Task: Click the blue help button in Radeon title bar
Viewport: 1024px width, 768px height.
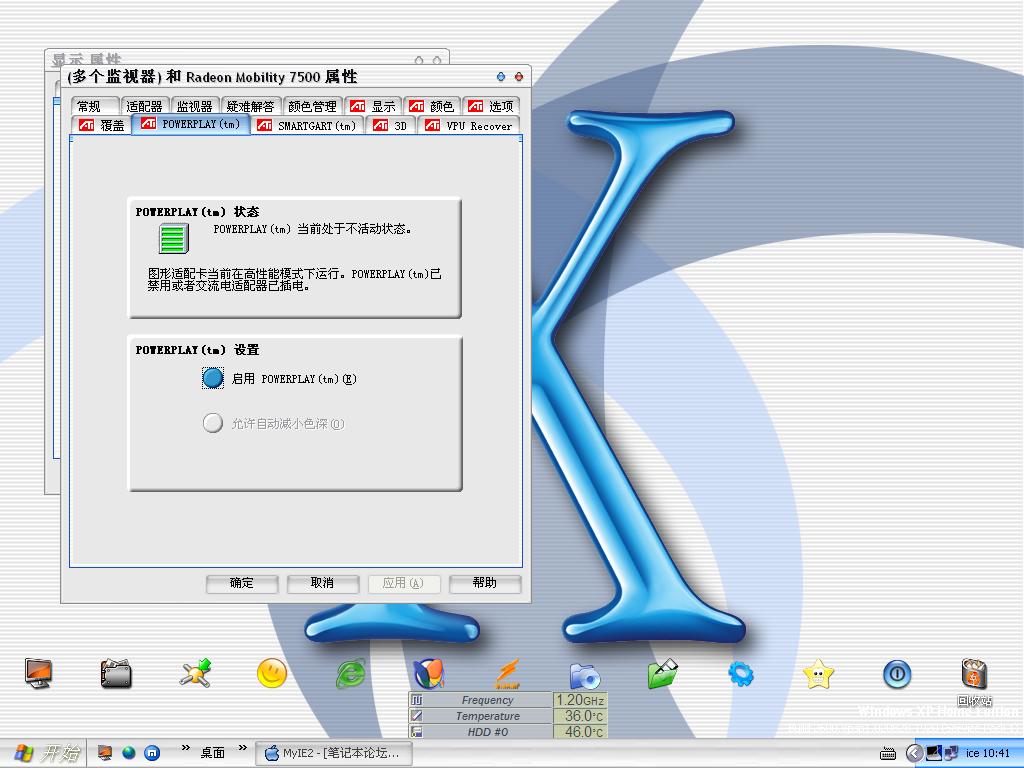Action: click(501, 77)
